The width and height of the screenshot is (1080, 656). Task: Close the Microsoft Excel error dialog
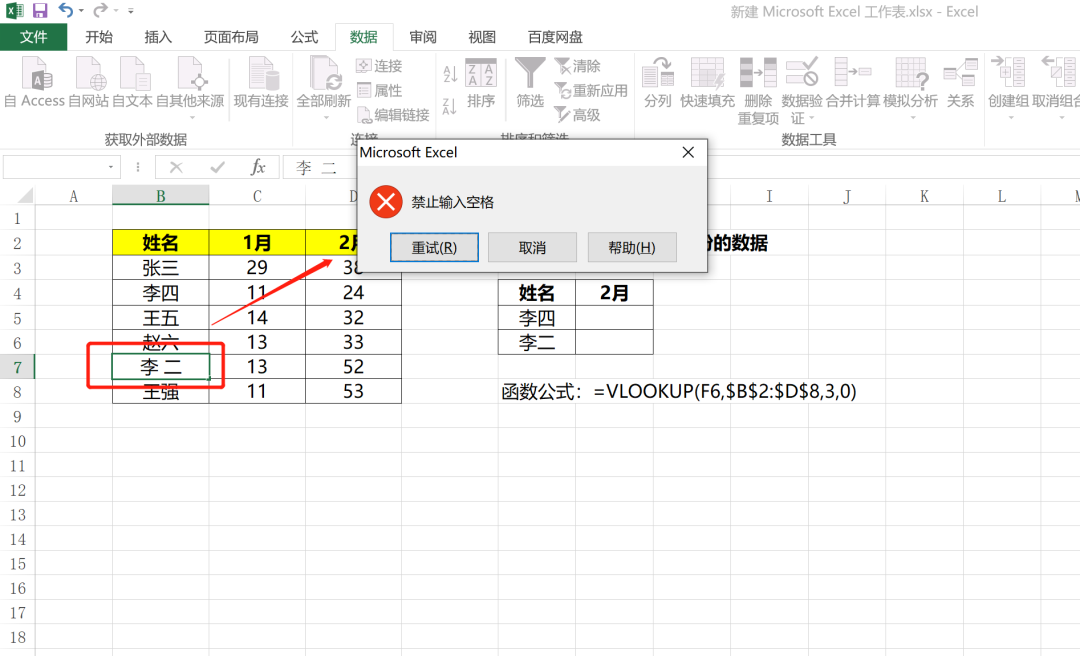tap(687, 152)
